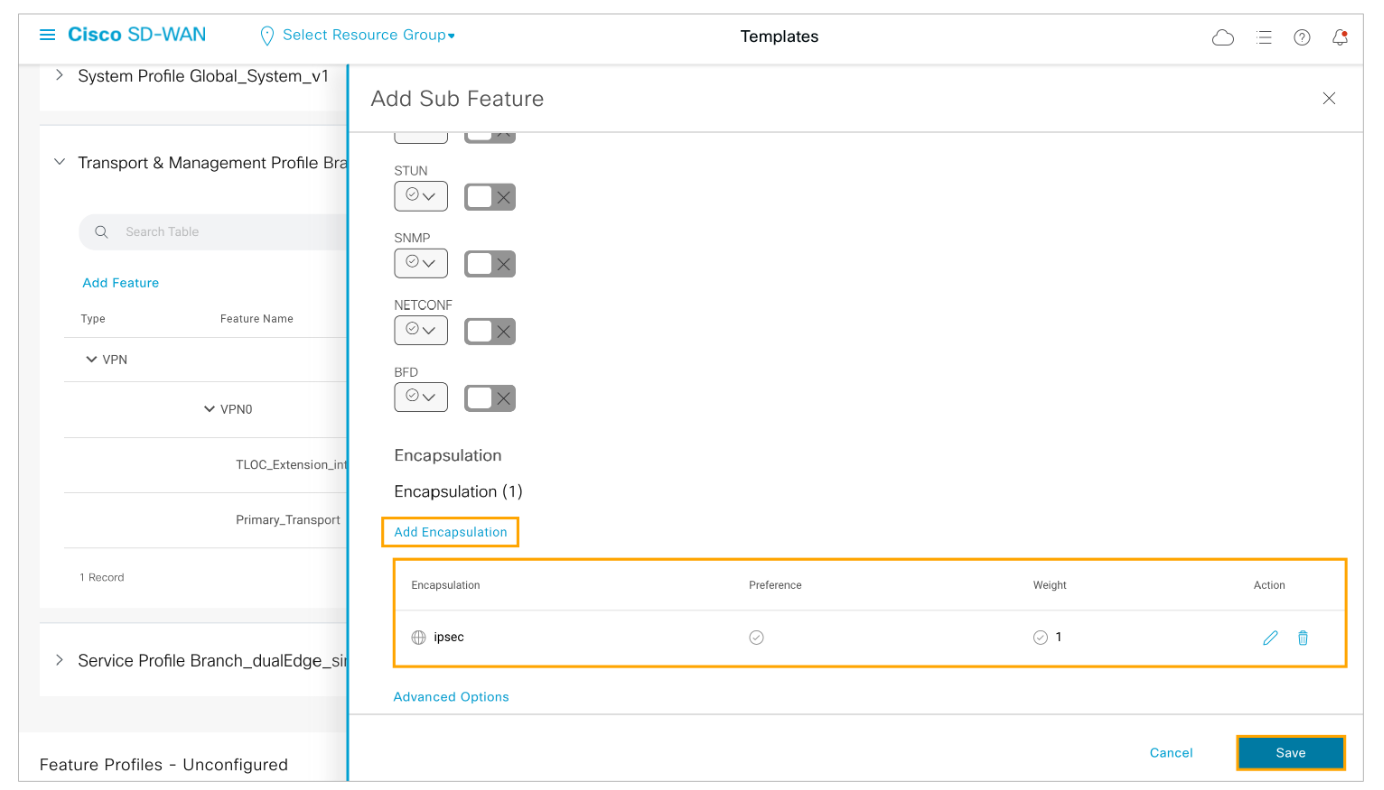The width and height of the screenshot is (1384, 790).
Task: Toggle the STUN switch
Action: pos(489,197)
